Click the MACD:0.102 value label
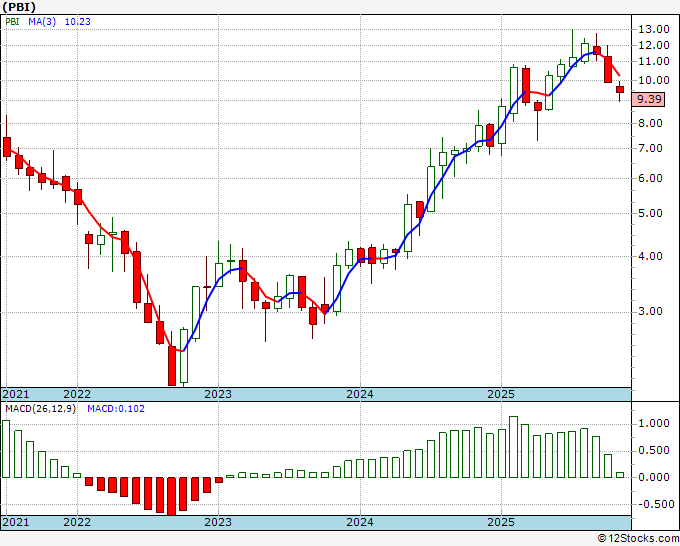The width and height of the screenshot is (680, 546). pos(116,409)
